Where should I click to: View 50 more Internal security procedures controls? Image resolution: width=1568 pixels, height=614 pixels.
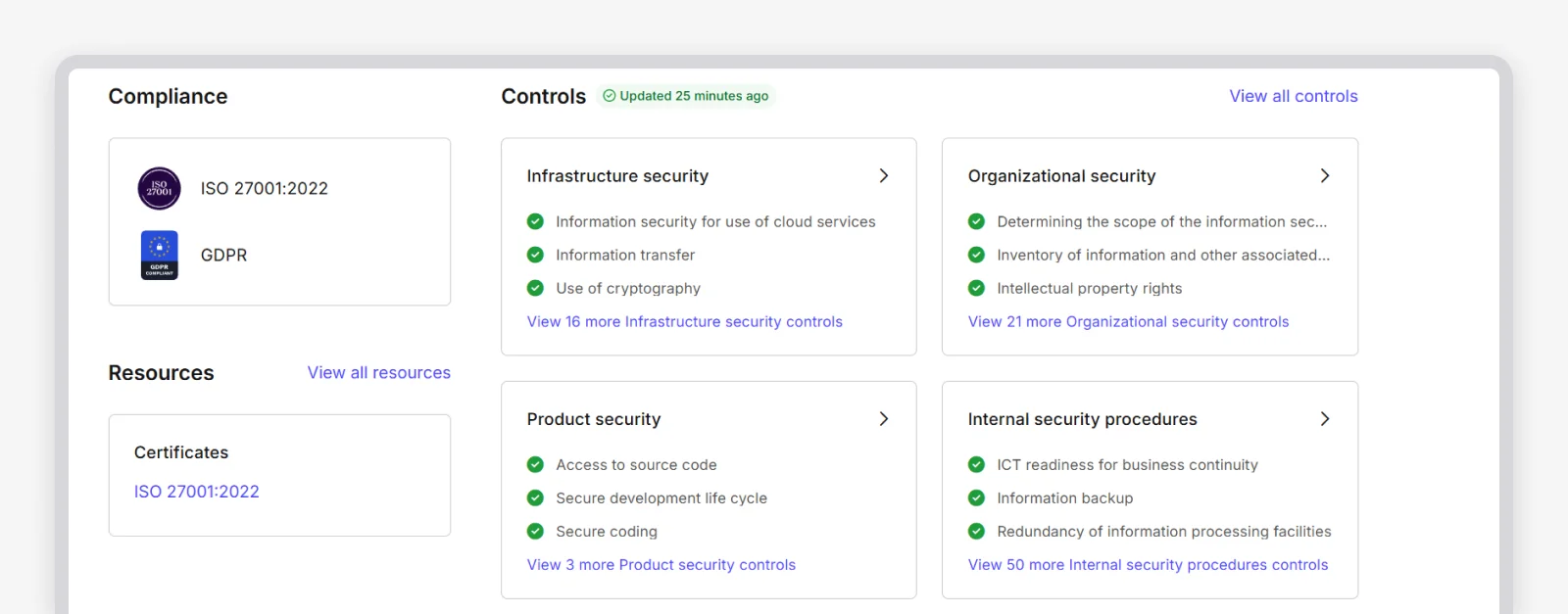1148,564
